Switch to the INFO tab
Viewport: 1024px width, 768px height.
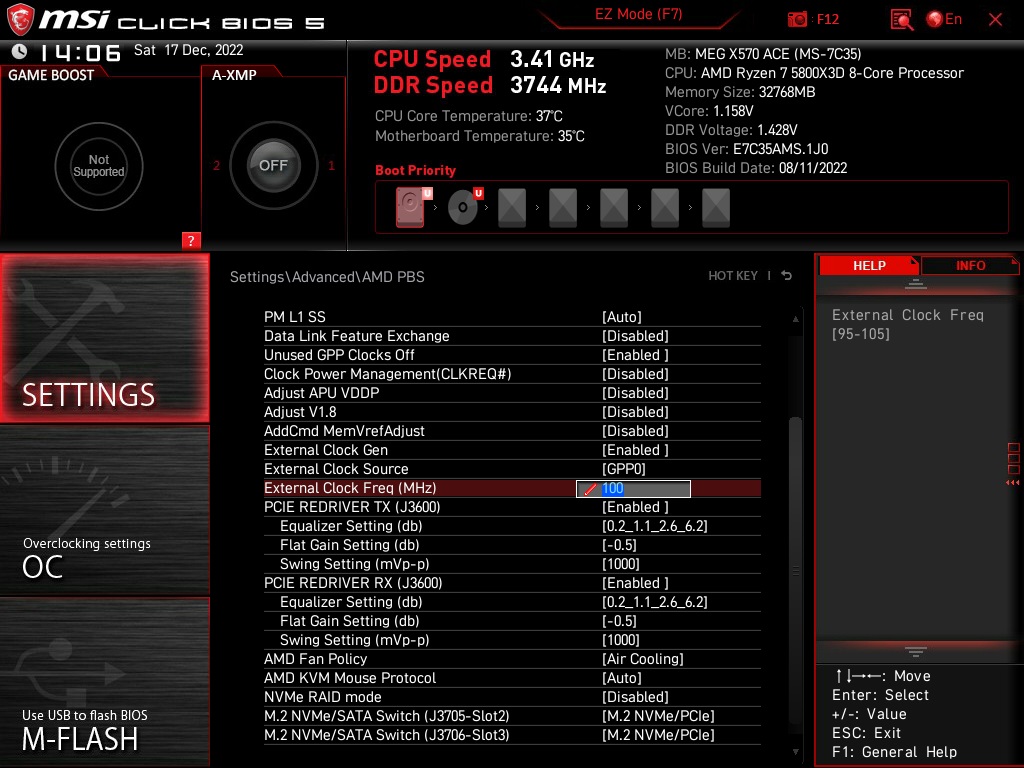click(970, 266)
